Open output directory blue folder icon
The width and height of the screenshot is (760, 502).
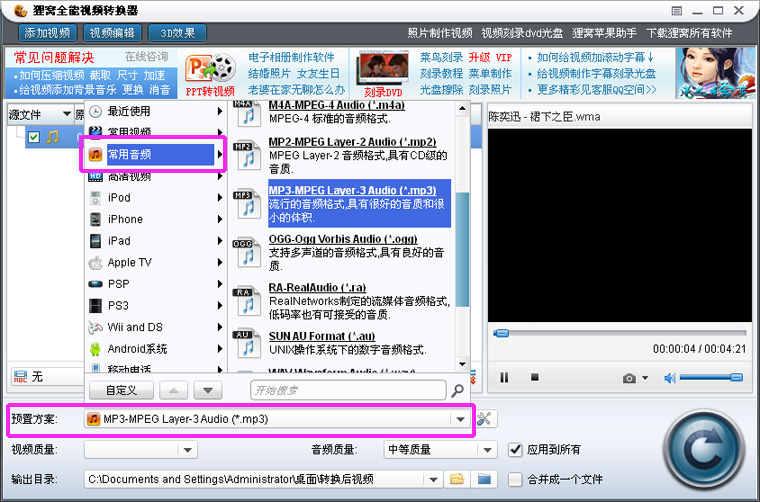484,480
